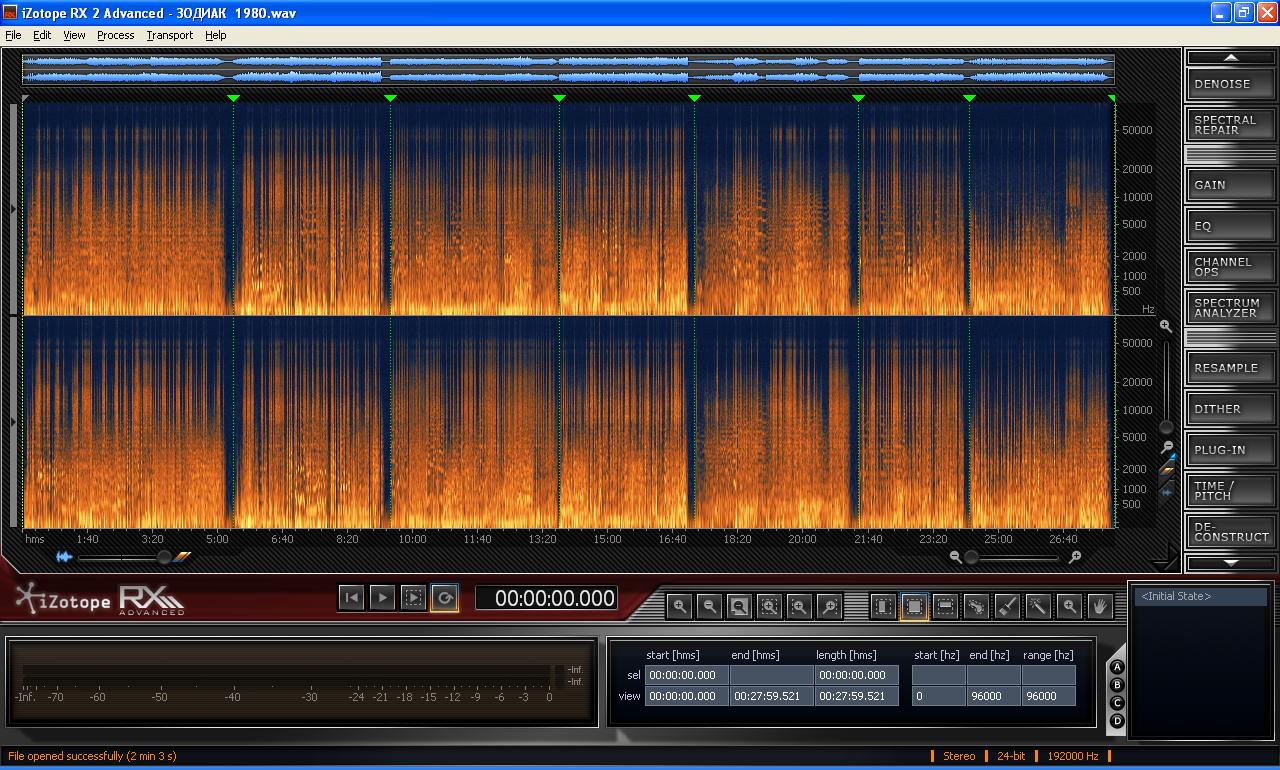Click the horizontal zoom out magnifier
This screenshot has width=1280, height=770.
coord(956,557)
